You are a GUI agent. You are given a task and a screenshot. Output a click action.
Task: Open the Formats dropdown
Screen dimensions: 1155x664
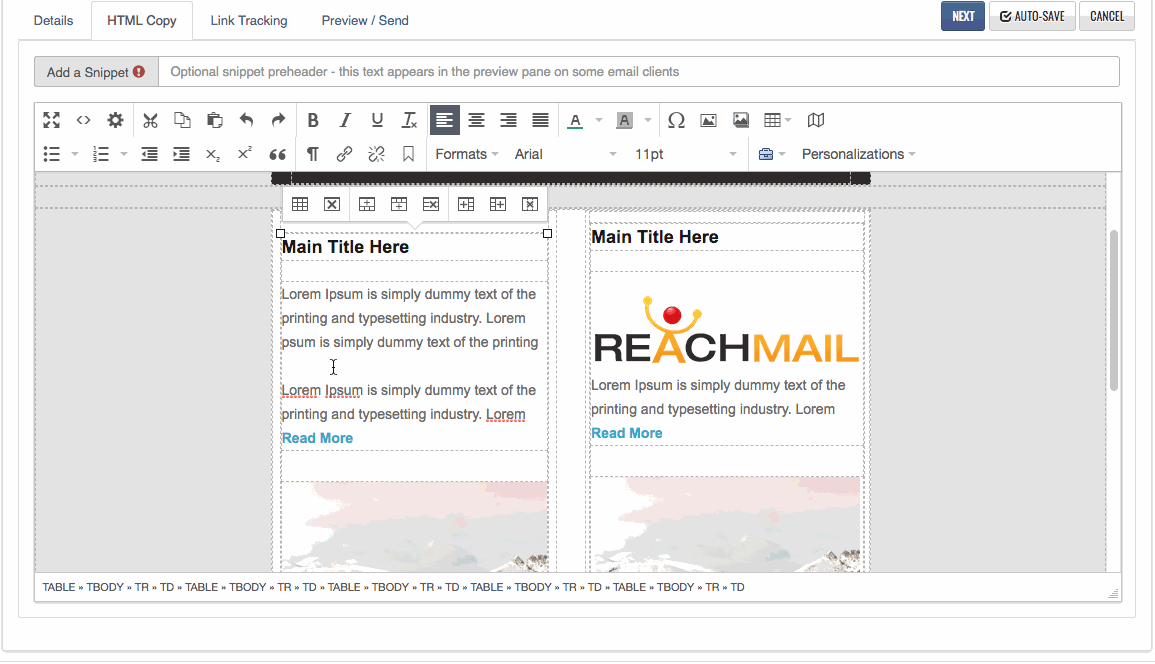point(467,154)
